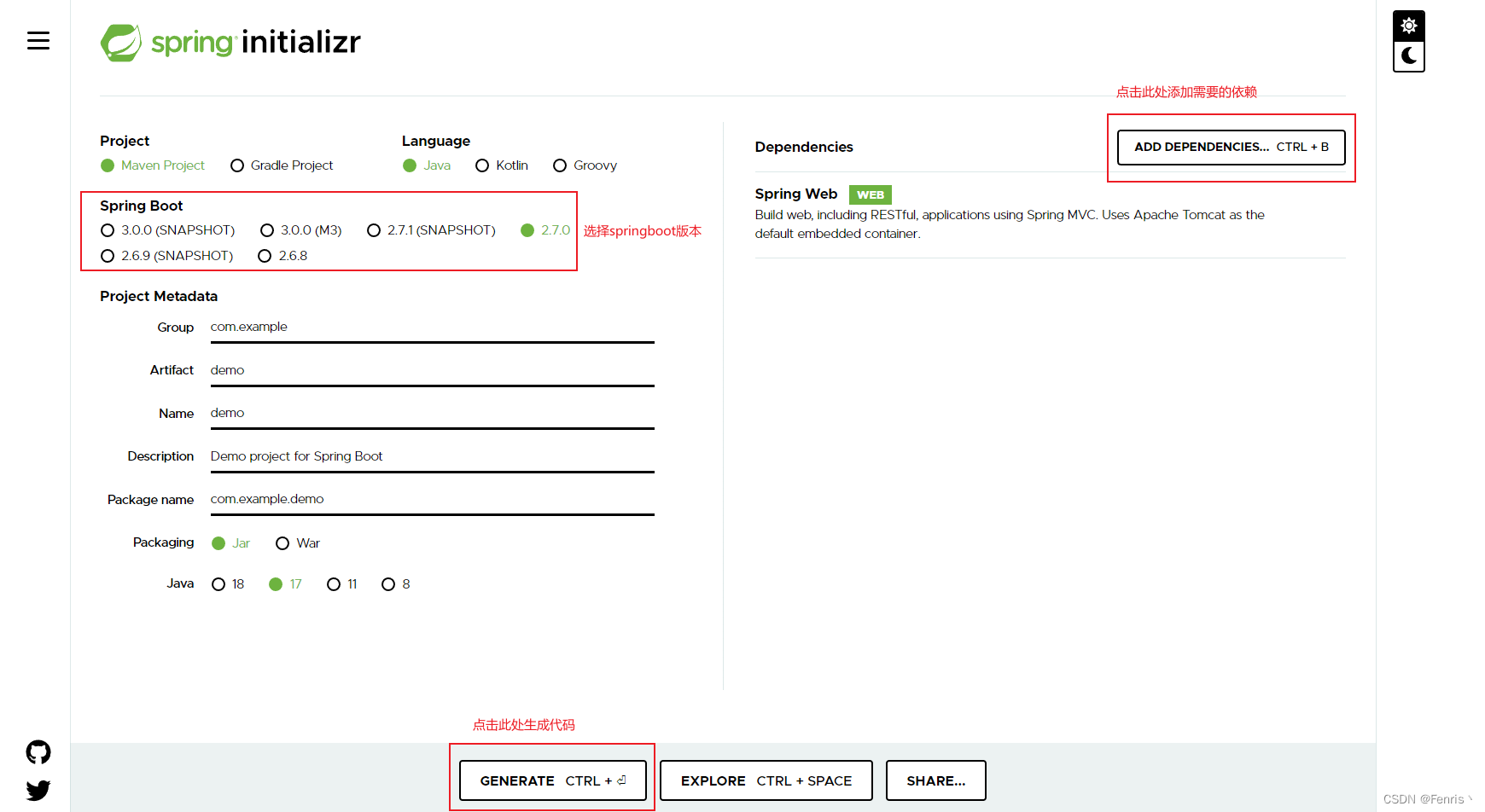Choose Groovy as the language
The height and width of the screenshot is (812, 1485).
pyautogui.click(x=585, y=165)
